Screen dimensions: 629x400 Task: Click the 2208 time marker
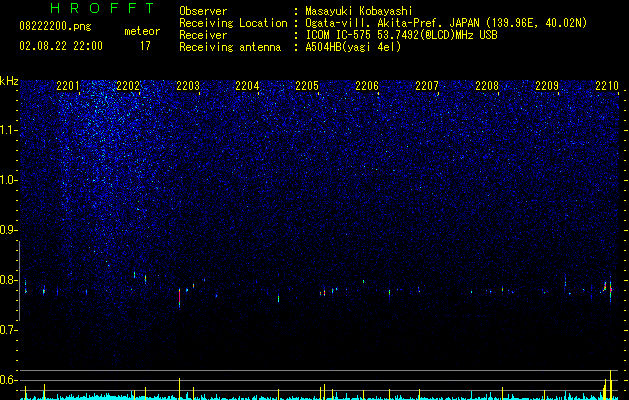pyautogui.click(x=487, y=86)
